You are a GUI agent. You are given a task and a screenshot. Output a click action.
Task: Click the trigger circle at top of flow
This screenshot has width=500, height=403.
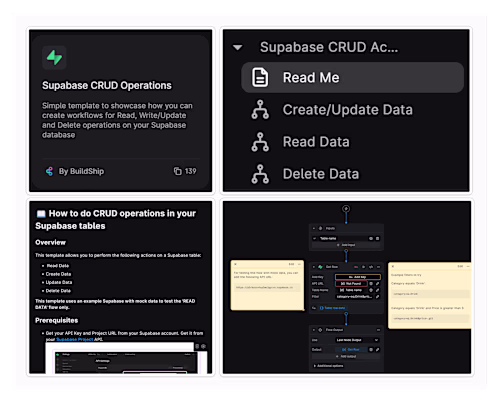pyautogui.click(x=346, y=209)
